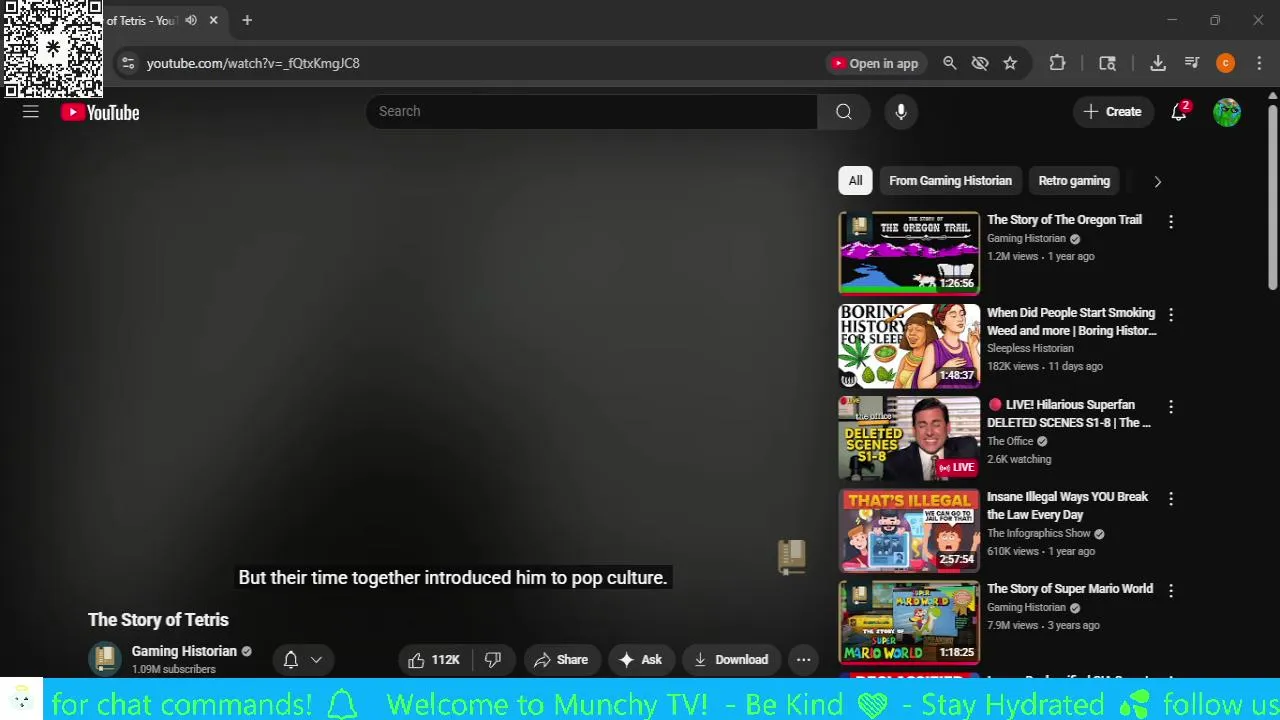Share the video with Share button

tap(561, 659)
